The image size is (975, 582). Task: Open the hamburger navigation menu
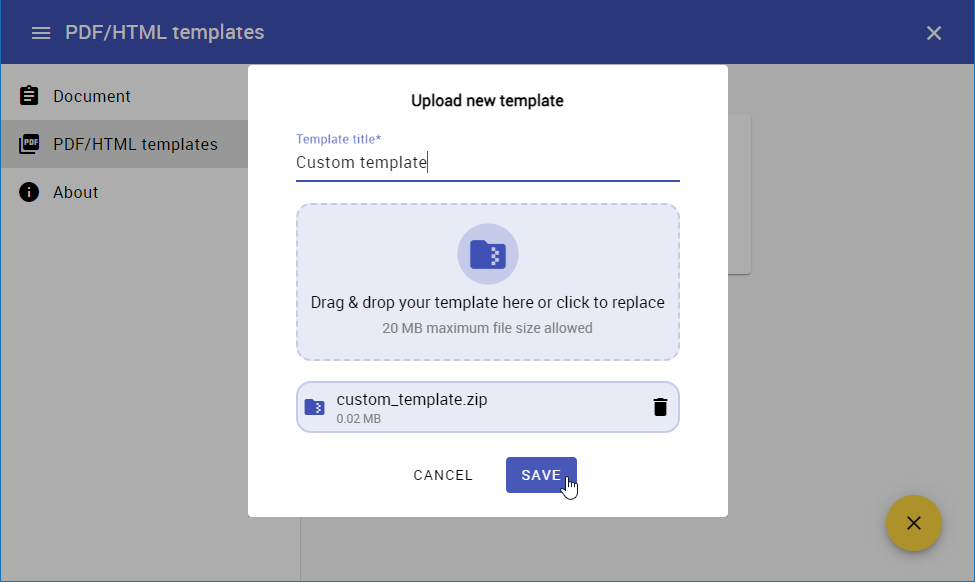click(41, 33)
